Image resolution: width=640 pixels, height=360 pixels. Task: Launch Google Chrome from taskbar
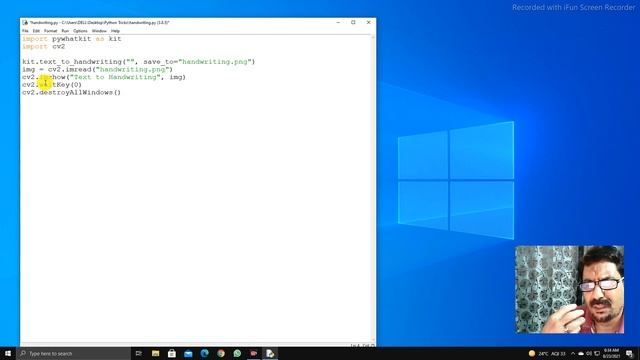tap(221, 353)
